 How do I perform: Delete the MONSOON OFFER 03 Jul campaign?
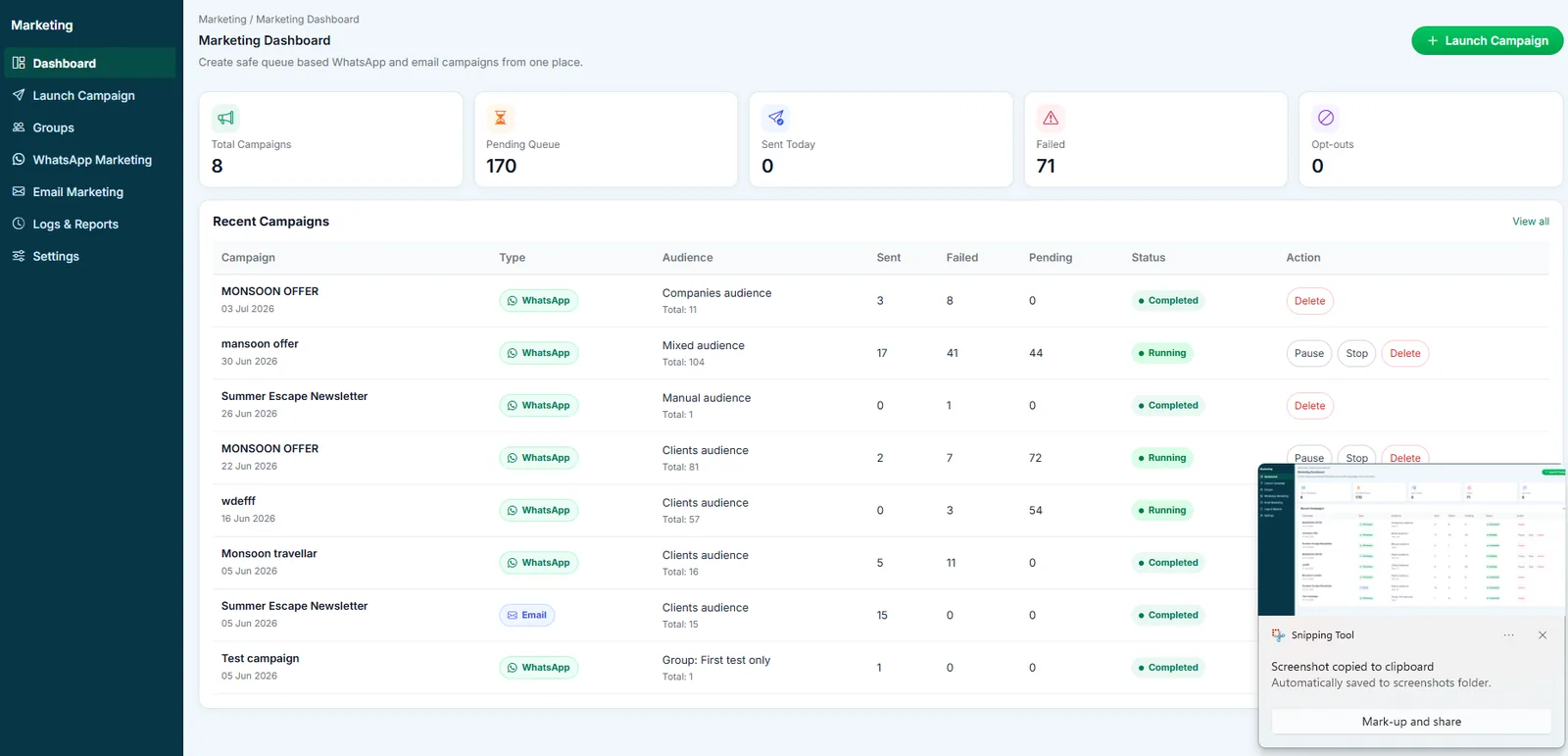point(1309,301)
